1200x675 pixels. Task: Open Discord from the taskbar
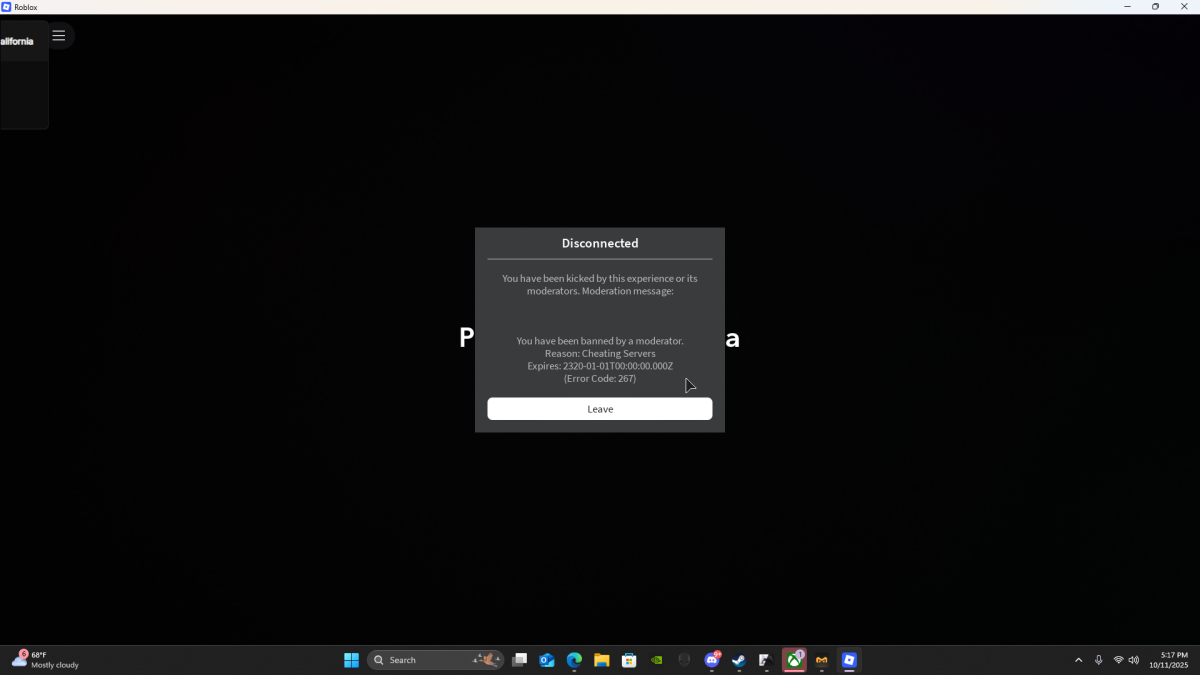[x=712, y=660]
